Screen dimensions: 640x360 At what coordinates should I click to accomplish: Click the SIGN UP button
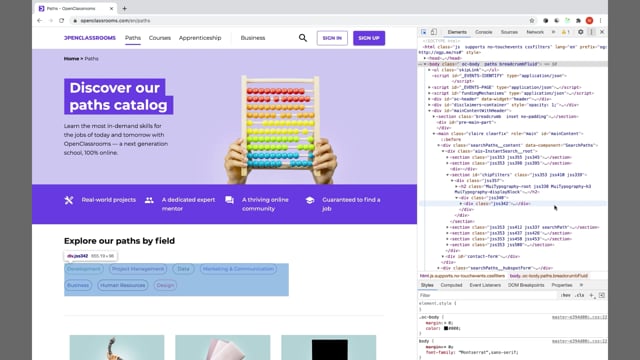pyautogui.click(x=369, y=38)
